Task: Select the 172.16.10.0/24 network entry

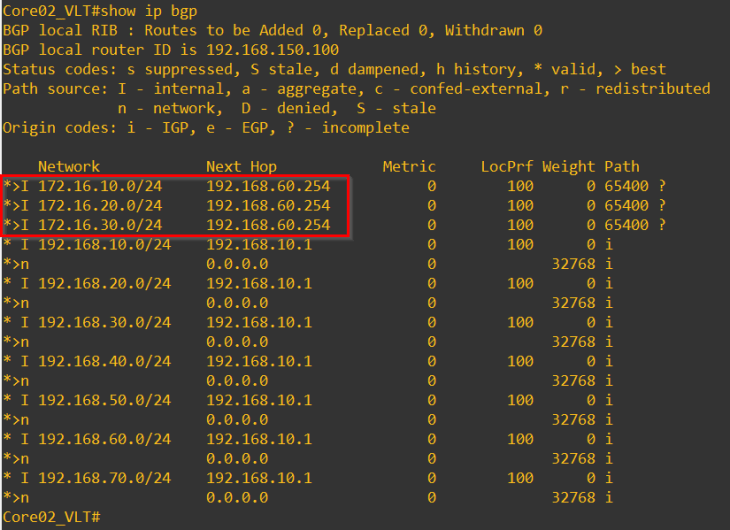Action: point(100,187)
